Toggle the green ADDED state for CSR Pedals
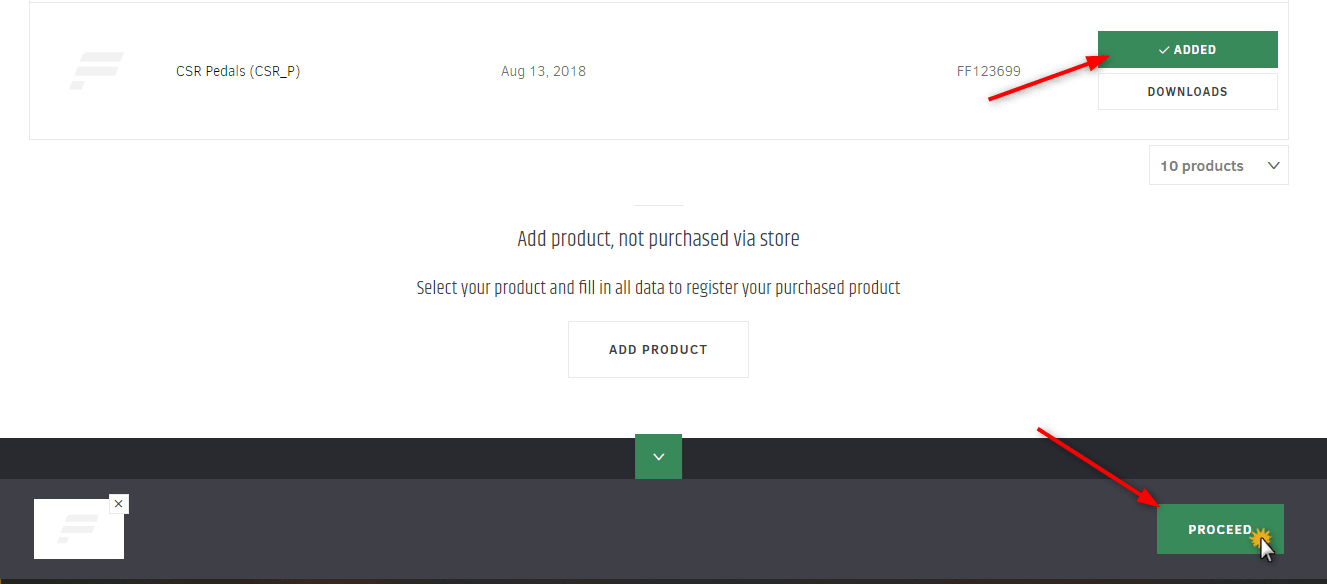 tap(1188, 50)
